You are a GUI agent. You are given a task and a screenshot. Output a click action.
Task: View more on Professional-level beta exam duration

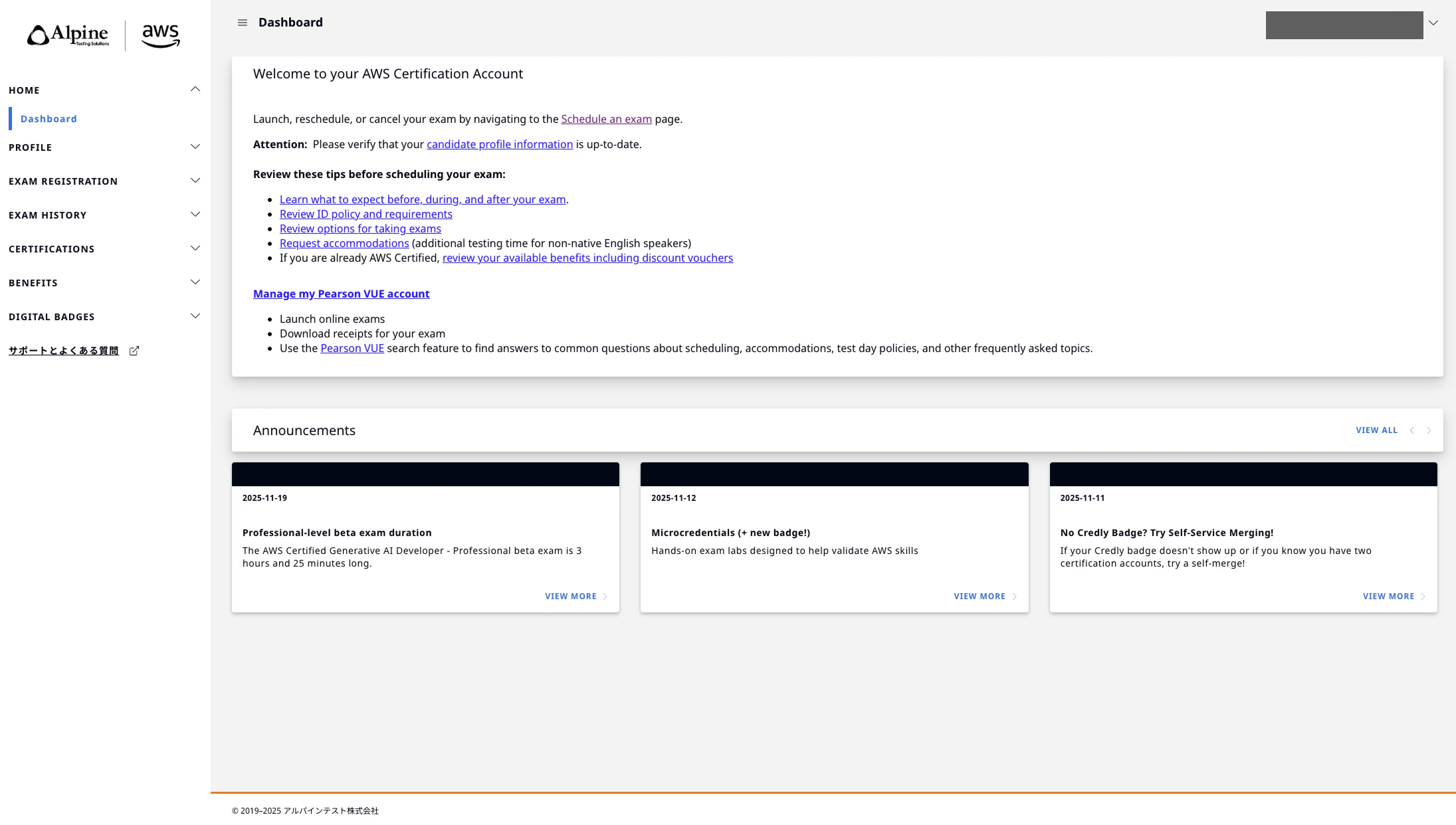576,596
